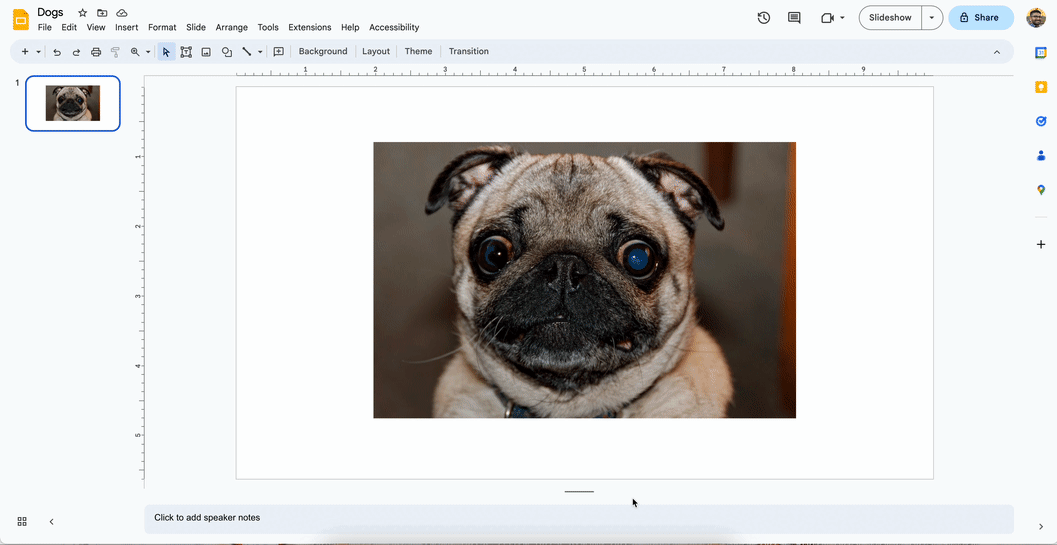Open the zoom level dropdown arrow
Viewport: 1057px width, 545px height.
click(x=148, y=51)
